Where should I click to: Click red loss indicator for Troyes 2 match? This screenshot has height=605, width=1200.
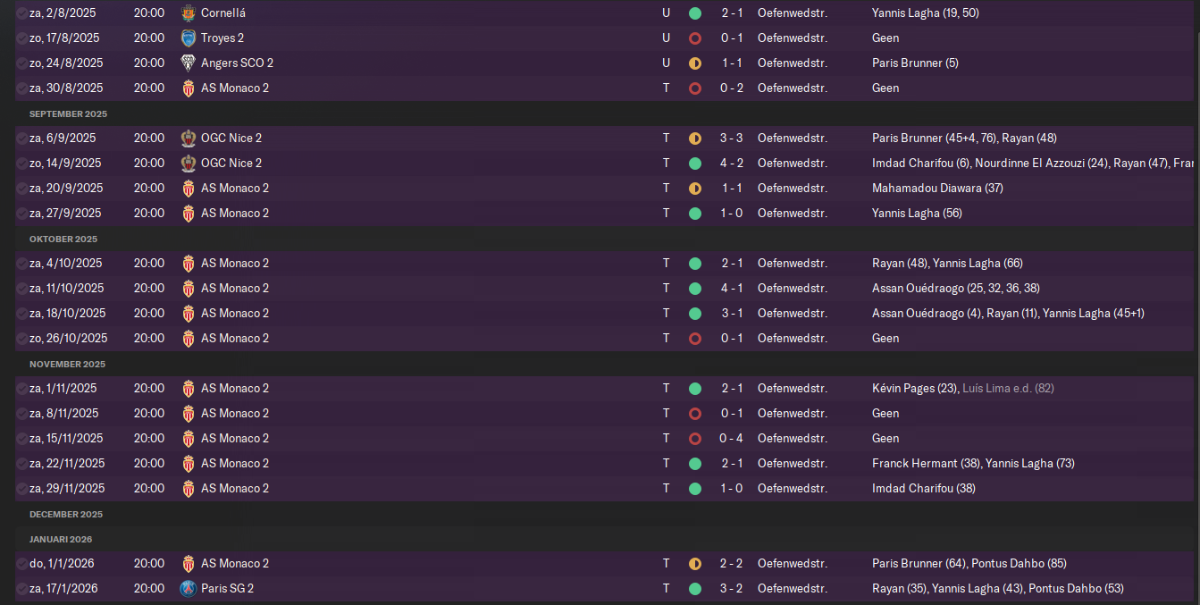(x=695, y=38)
